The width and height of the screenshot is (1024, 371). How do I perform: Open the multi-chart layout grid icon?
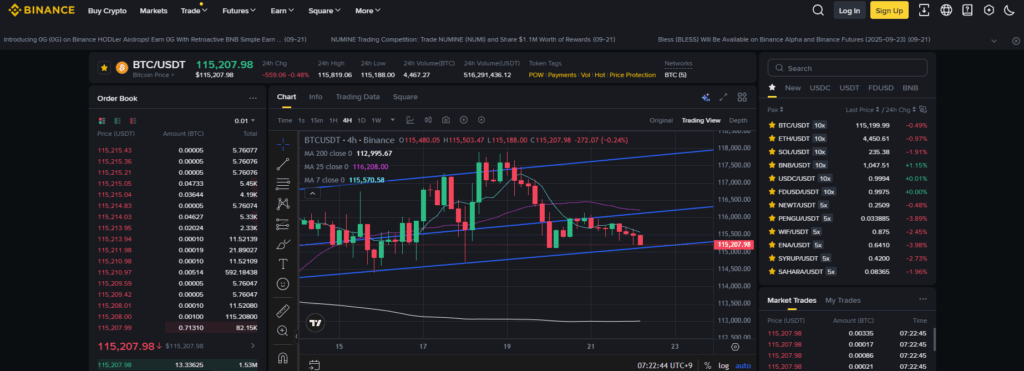pyautogui.click(x=742, y=97)
